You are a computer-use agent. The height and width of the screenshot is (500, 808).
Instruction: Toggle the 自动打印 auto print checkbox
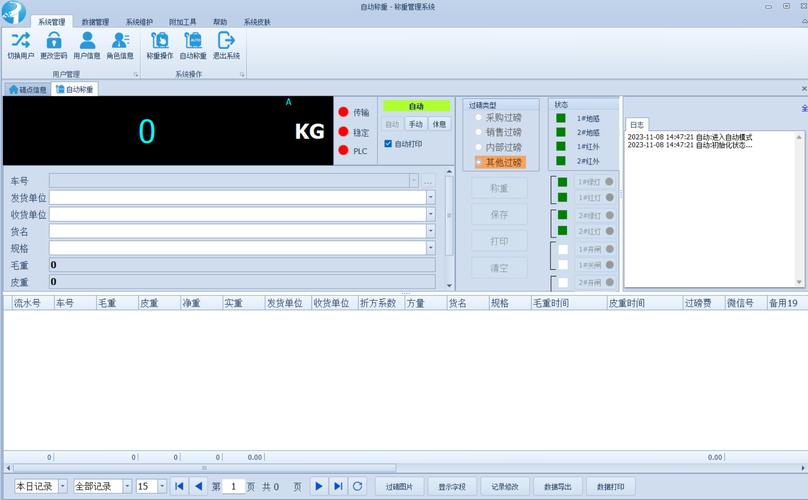point(388,143)
